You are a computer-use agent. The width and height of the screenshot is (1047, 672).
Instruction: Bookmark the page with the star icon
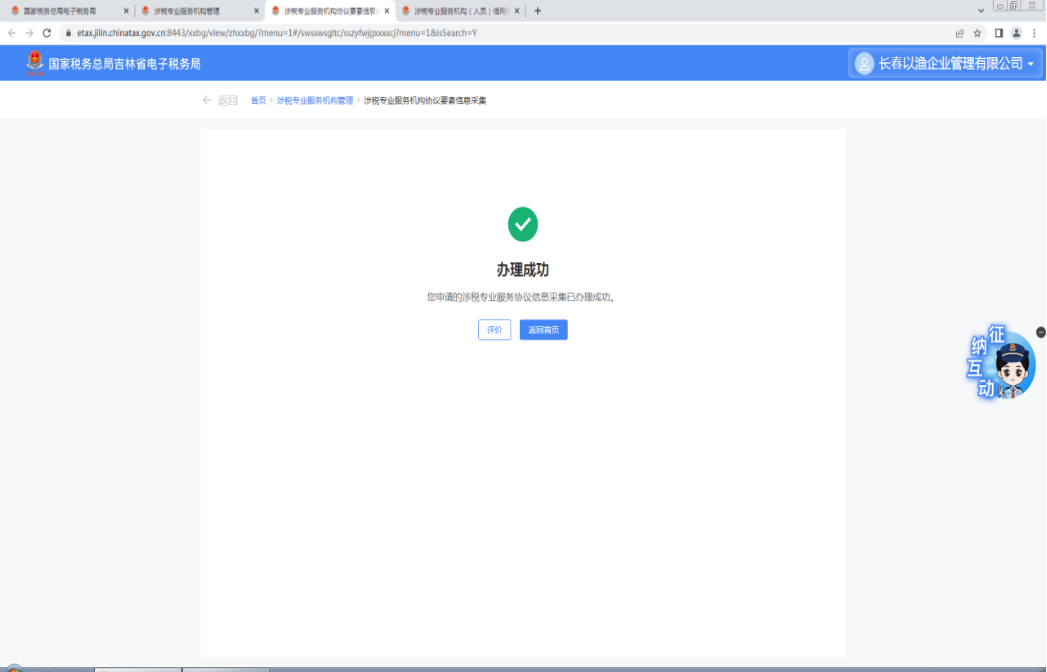click(x=978, y=33)
